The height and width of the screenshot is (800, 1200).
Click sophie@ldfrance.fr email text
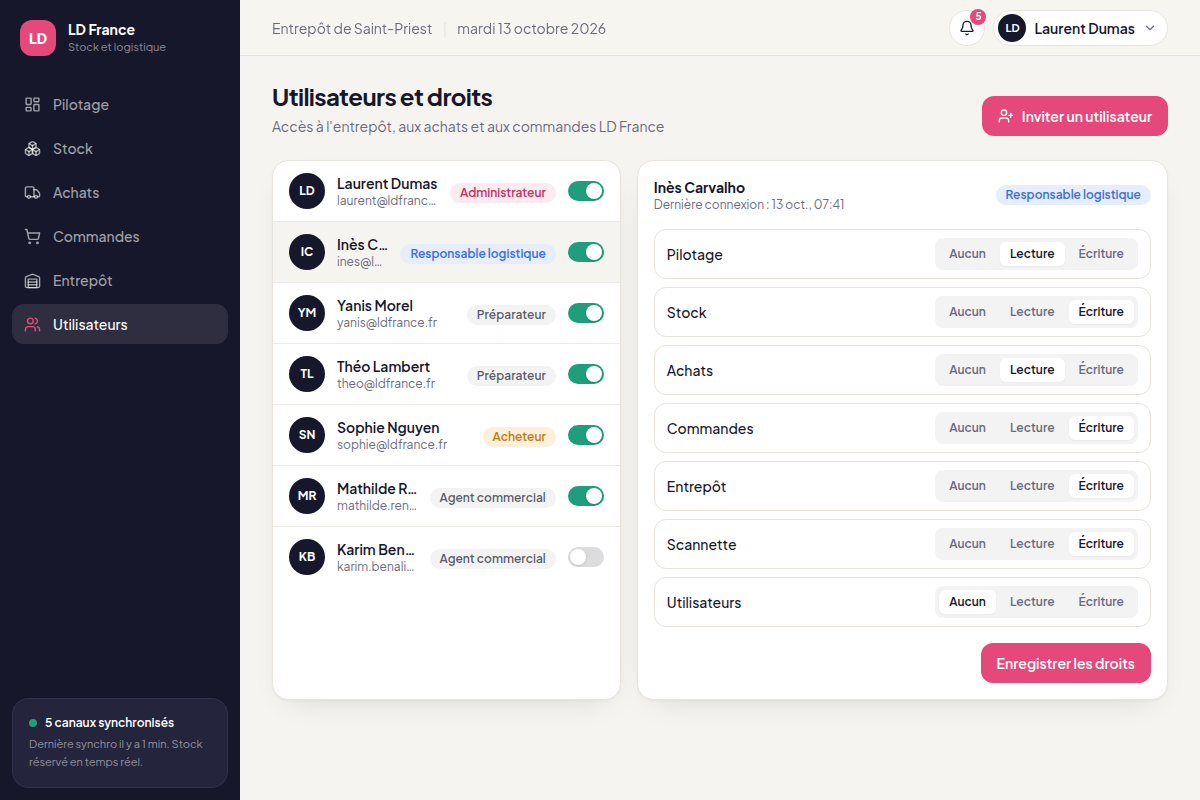tap(392, 444)
